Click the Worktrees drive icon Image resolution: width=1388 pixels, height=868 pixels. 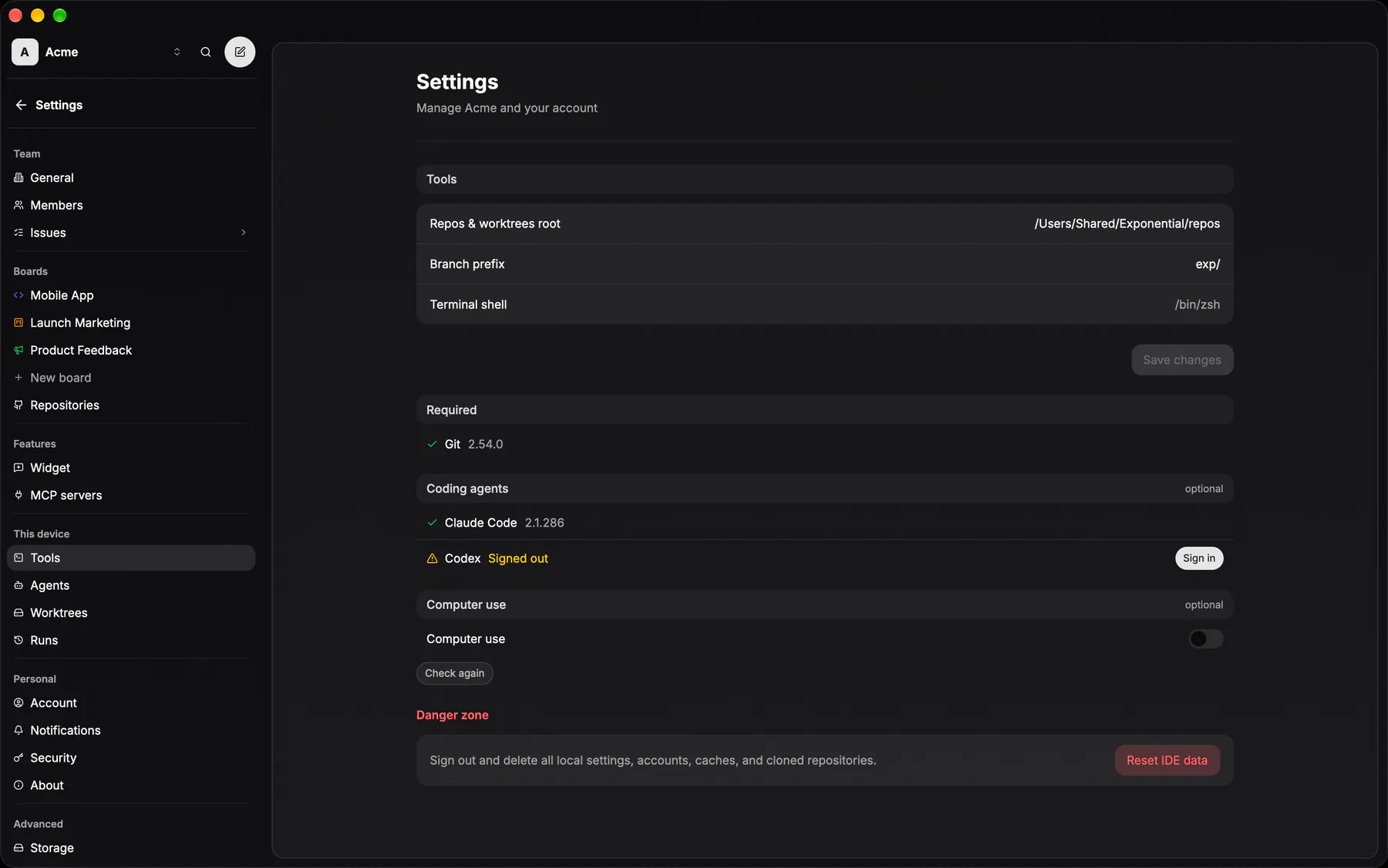19,613
